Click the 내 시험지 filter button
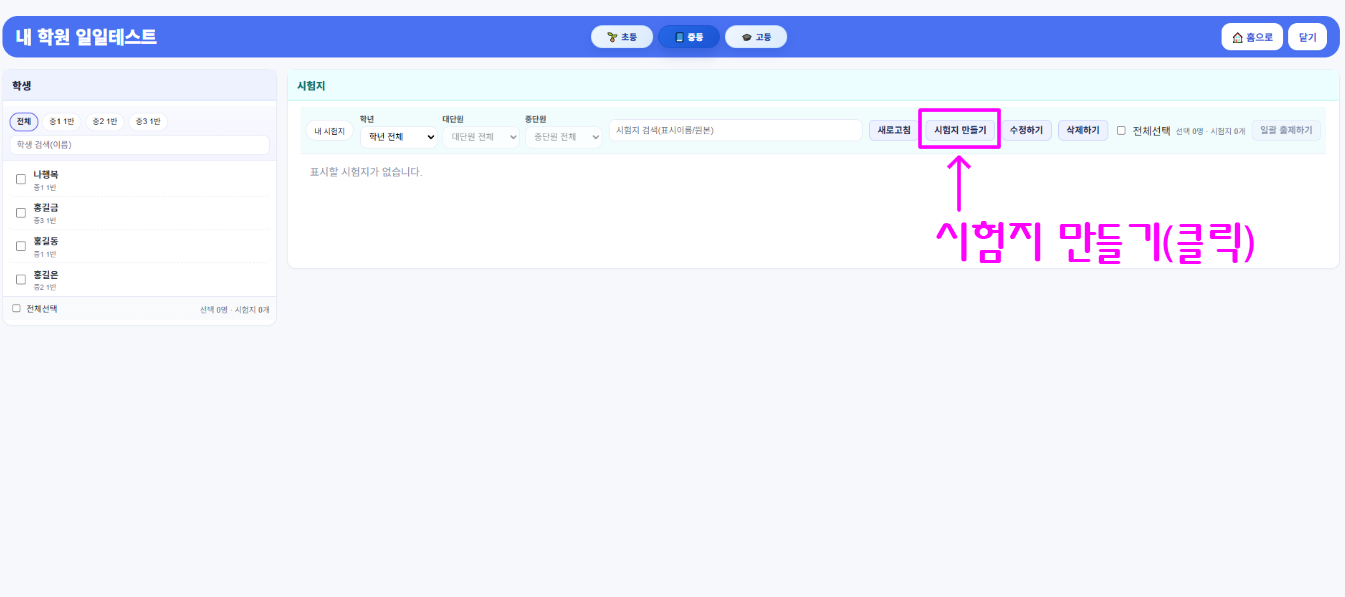The width and height of the screenshot is (1345, 597). tap(330, 131)
